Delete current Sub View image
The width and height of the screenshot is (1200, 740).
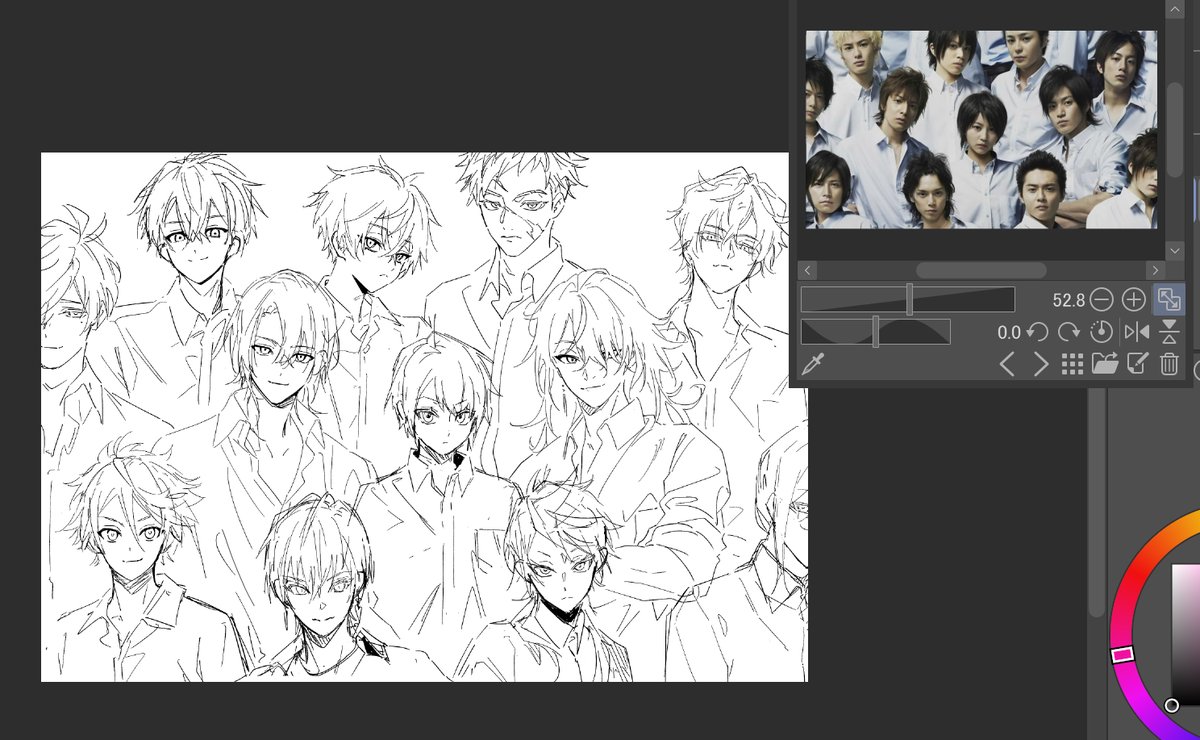1169,364
